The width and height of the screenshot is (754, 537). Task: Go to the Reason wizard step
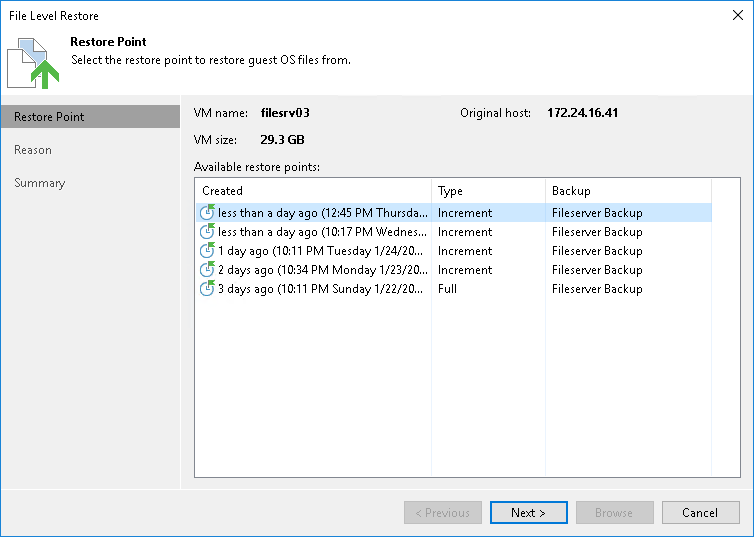coord(33,150)
